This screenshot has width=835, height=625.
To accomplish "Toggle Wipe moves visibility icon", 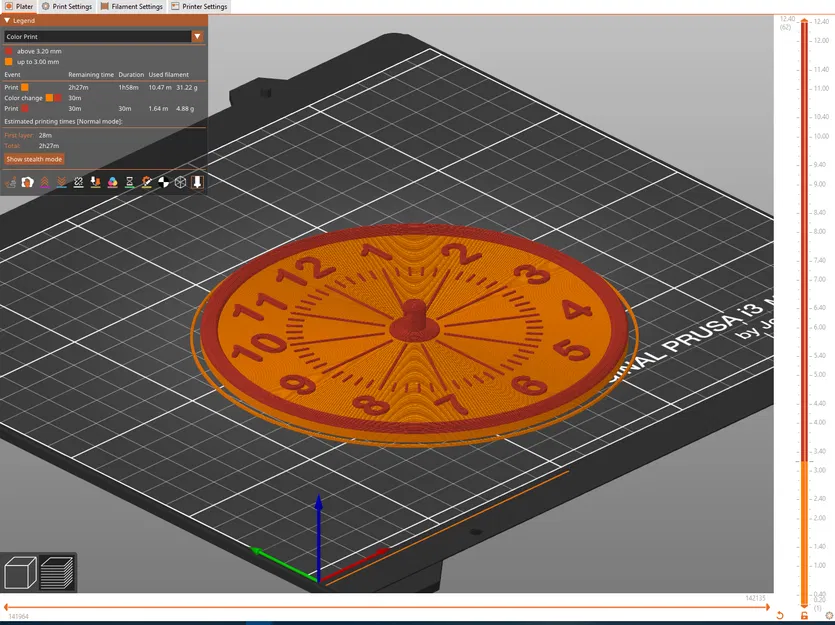I will point(28,183).
